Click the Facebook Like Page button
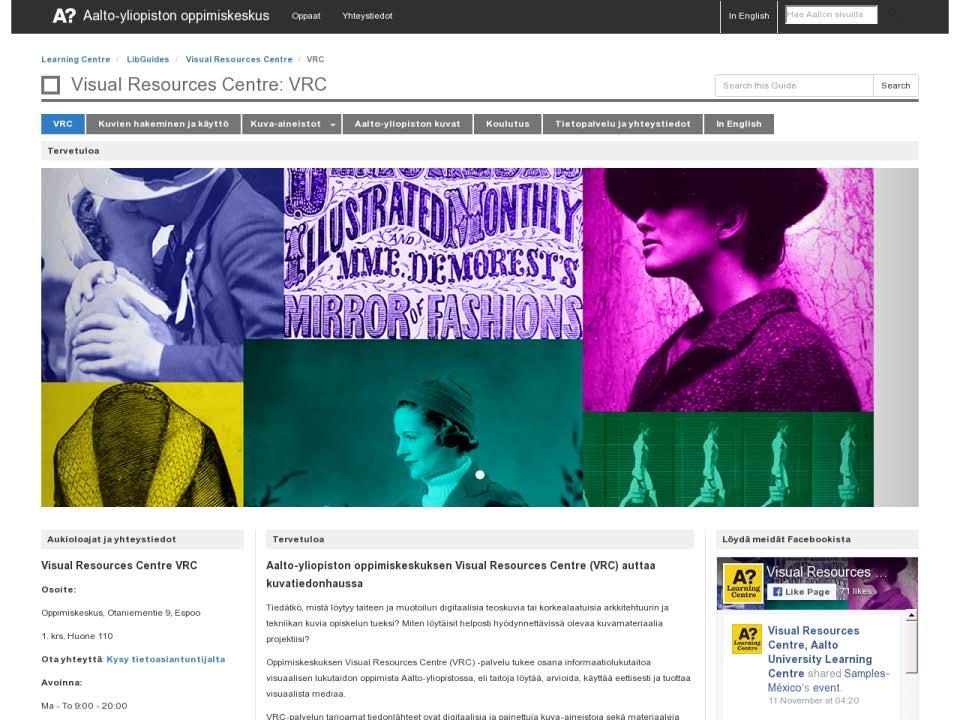The image size is (960, 720). tap(801, 591)
